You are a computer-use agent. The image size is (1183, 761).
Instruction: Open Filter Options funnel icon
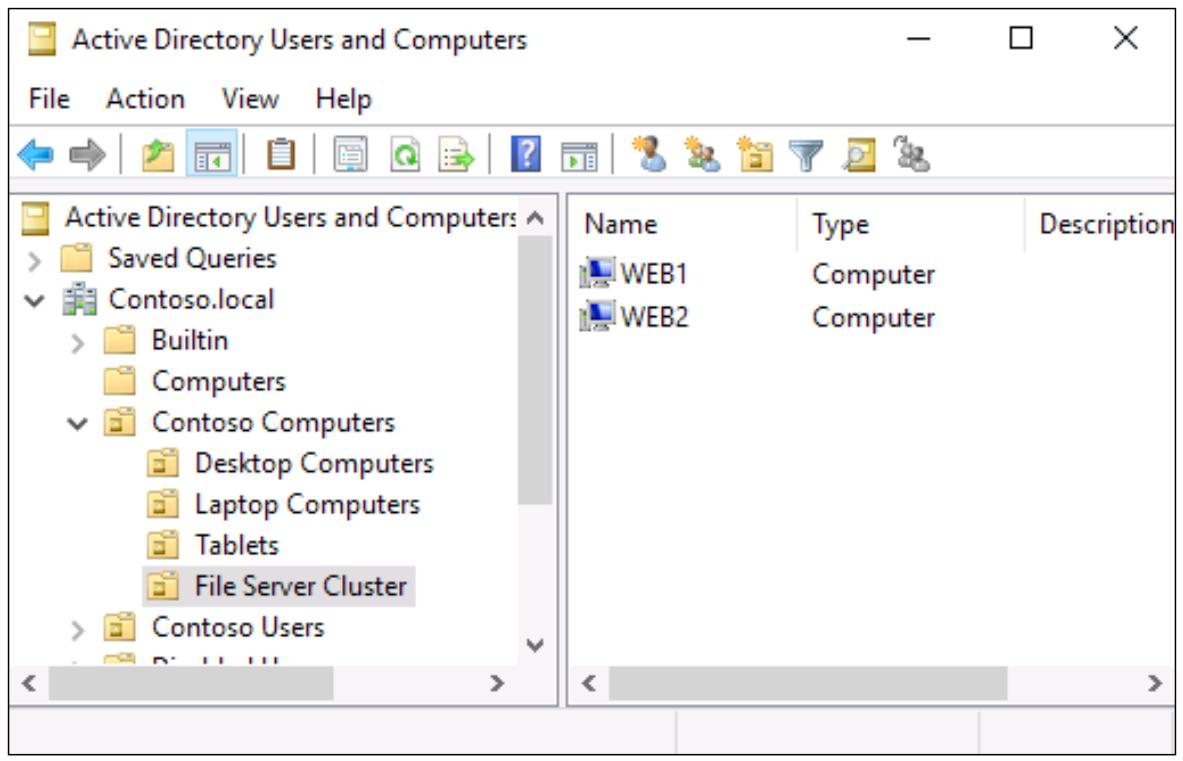[x=806, y=155]
